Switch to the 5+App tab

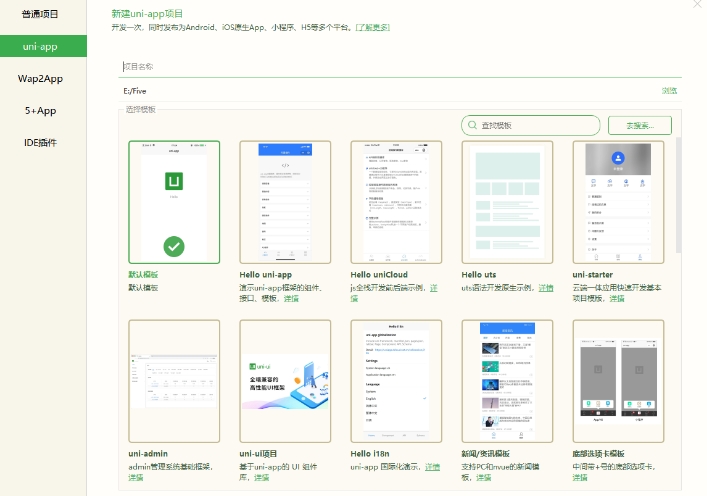tap(42, 110)
